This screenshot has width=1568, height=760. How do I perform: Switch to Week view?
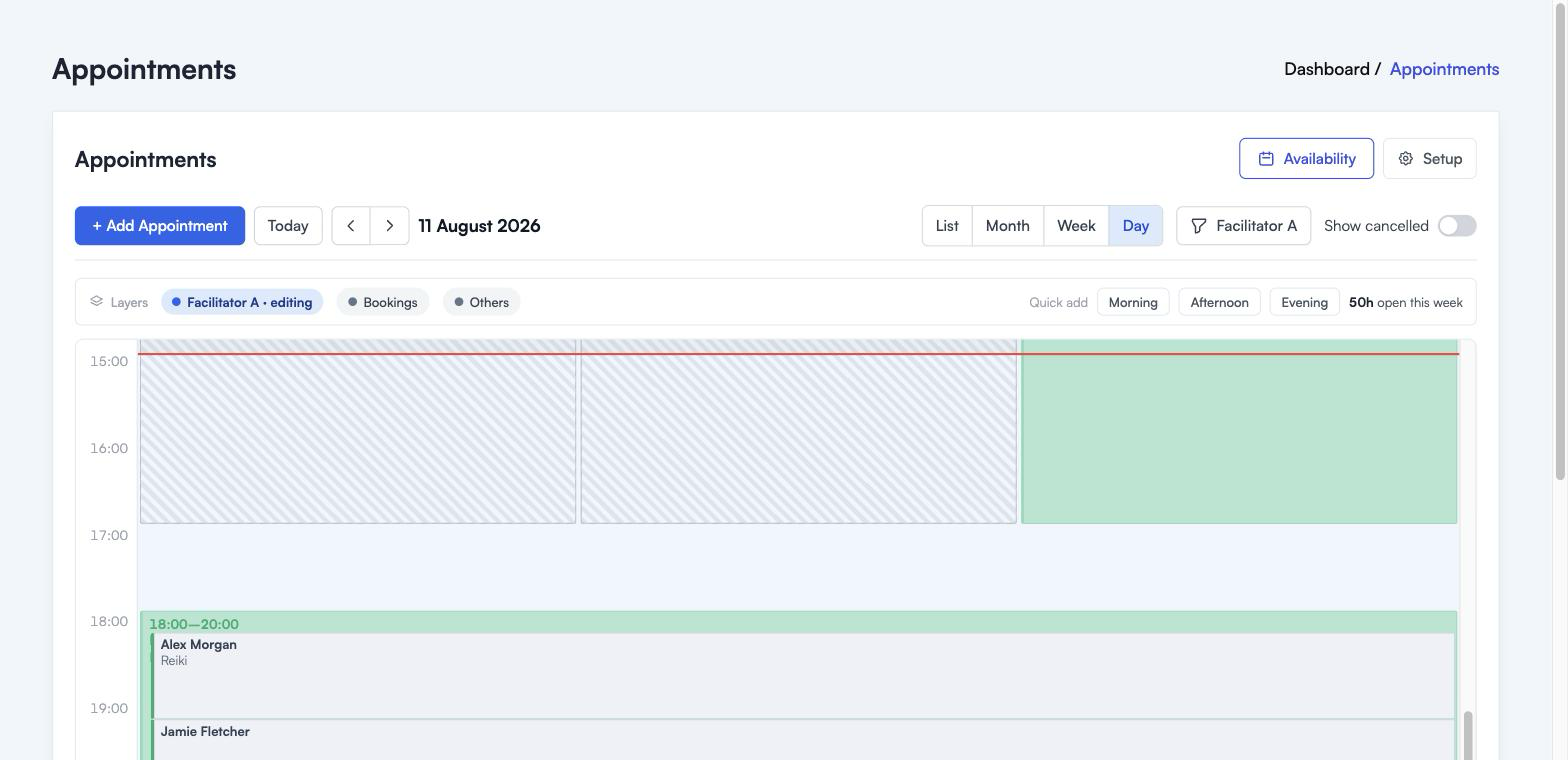click(x=1076, y=226)
